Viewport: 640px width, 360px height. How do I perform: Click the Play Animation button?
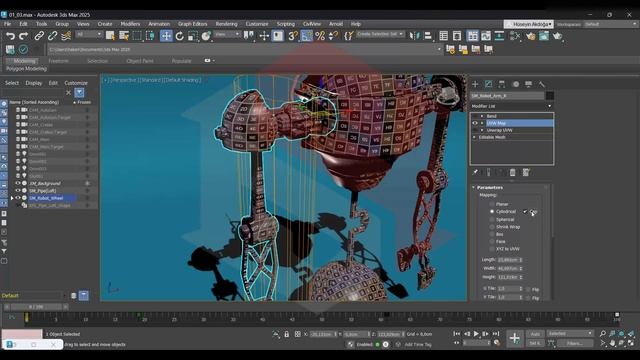click(x=476, y=334)
